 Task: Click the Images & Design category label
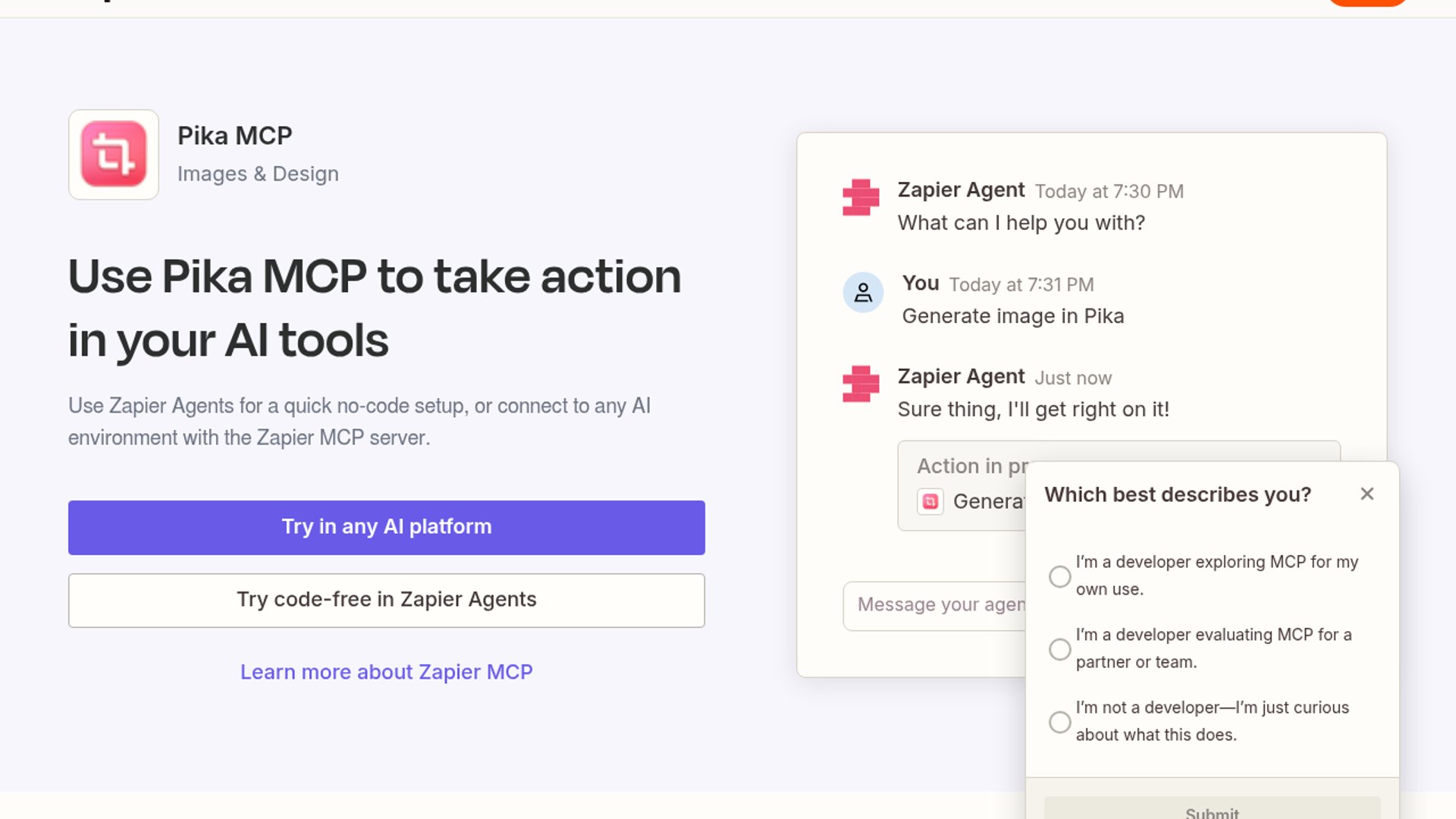[258, 174]
